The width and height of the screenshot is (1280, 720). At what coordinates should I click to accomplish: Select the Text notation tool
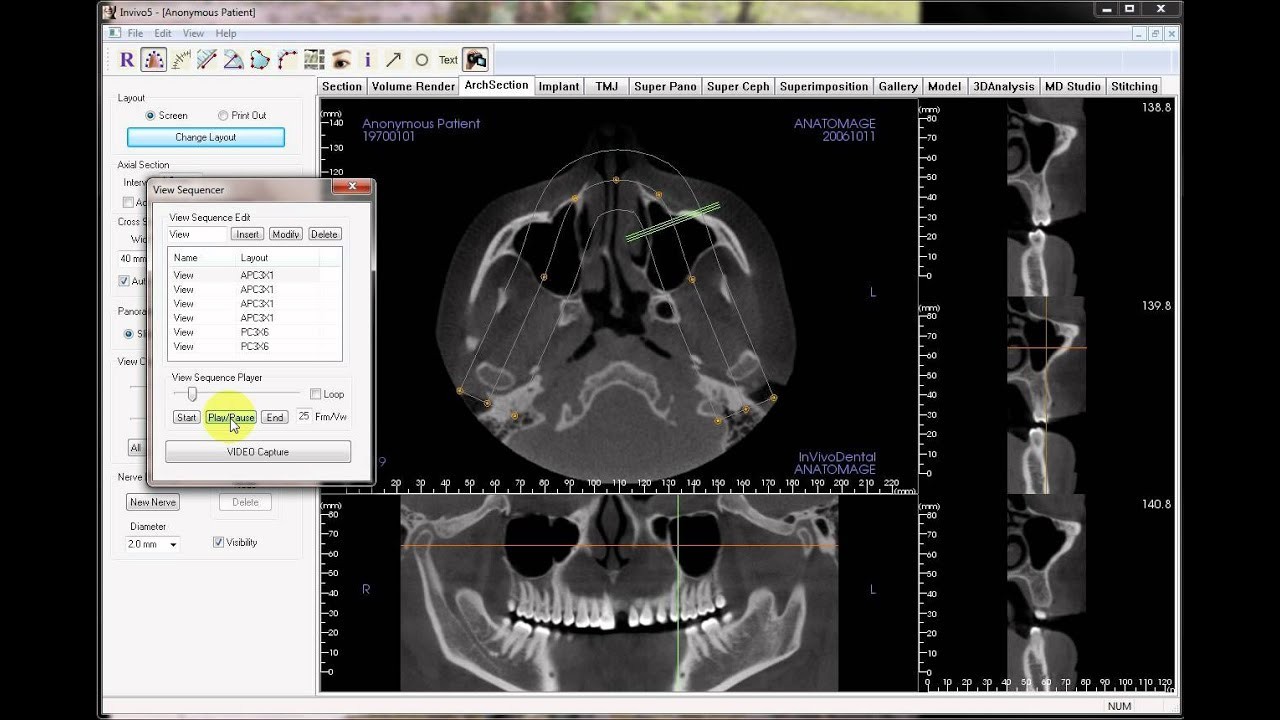click(448, 60)
